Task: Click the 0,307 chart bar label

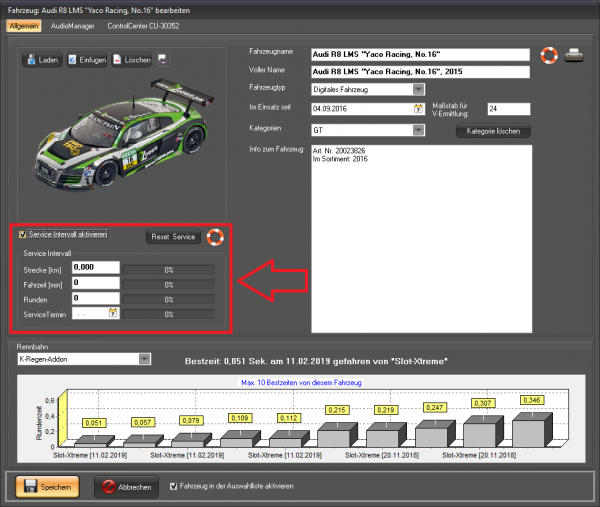Action: [x=483, y=403]
